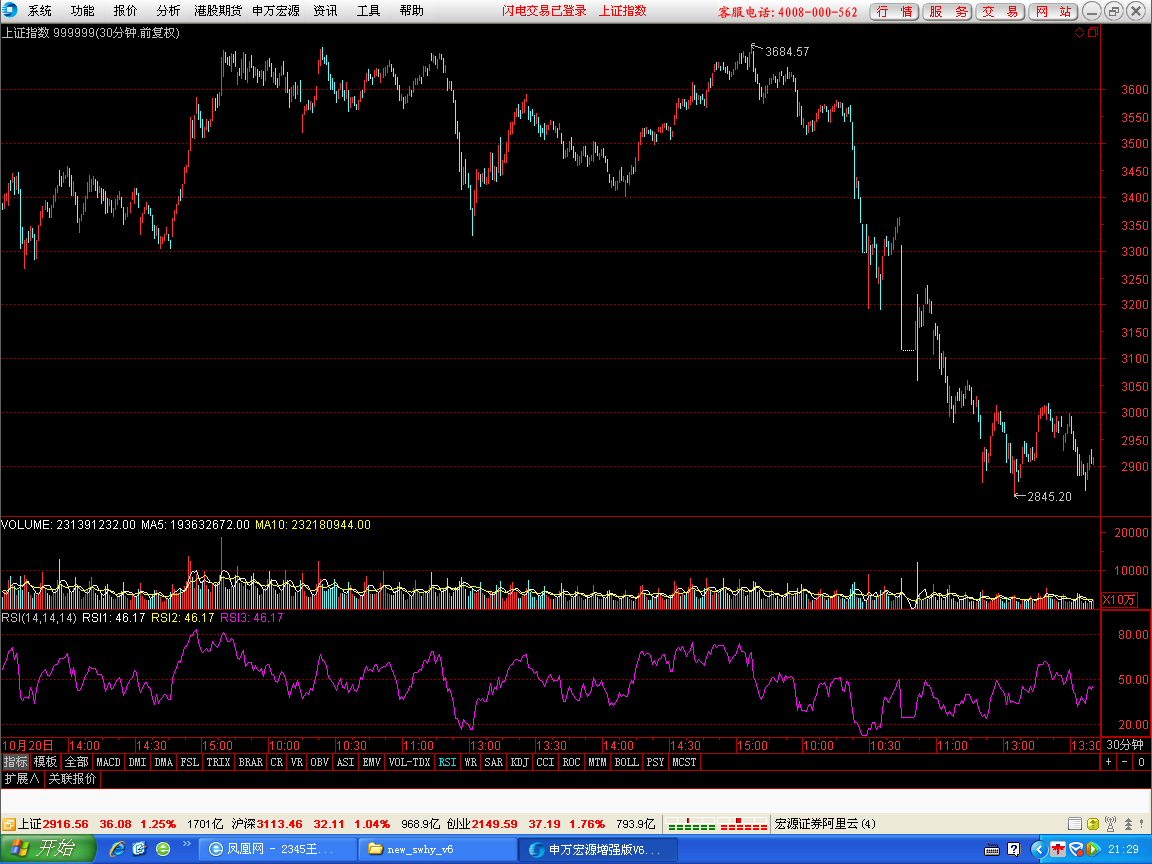Click the yellow upload icon in the status bar

pos(1092,824)
